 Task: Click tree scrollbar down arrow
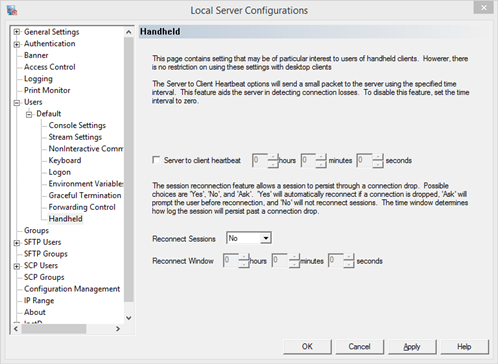click(x=129, y=318)
